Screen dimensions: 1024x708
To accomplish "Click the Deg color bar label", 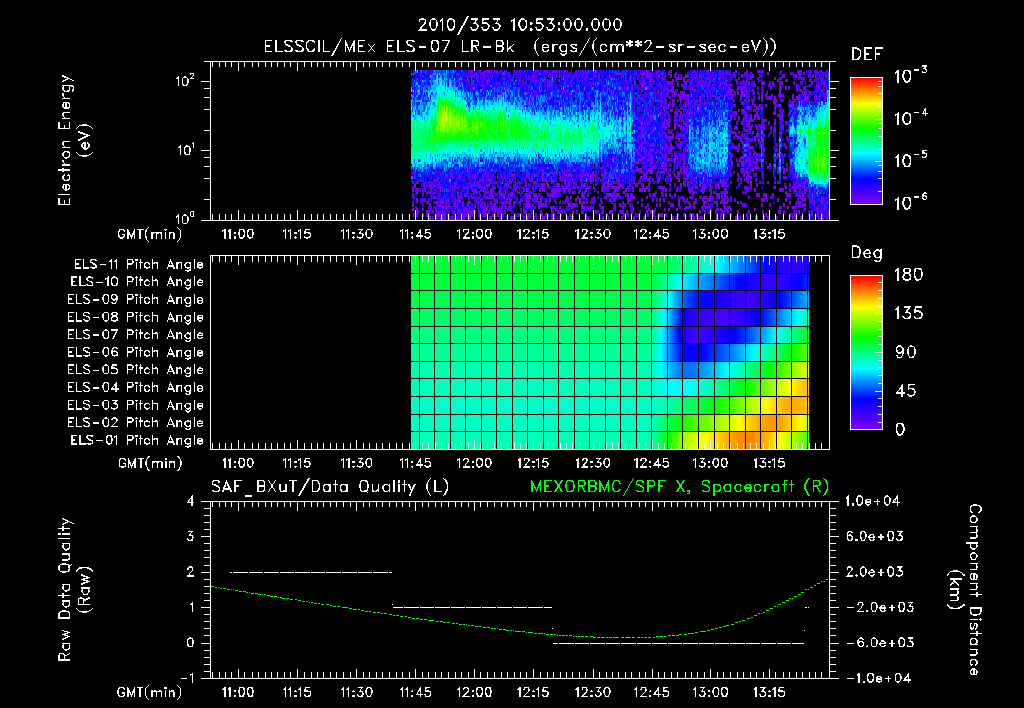I will (x=867, y=253).
